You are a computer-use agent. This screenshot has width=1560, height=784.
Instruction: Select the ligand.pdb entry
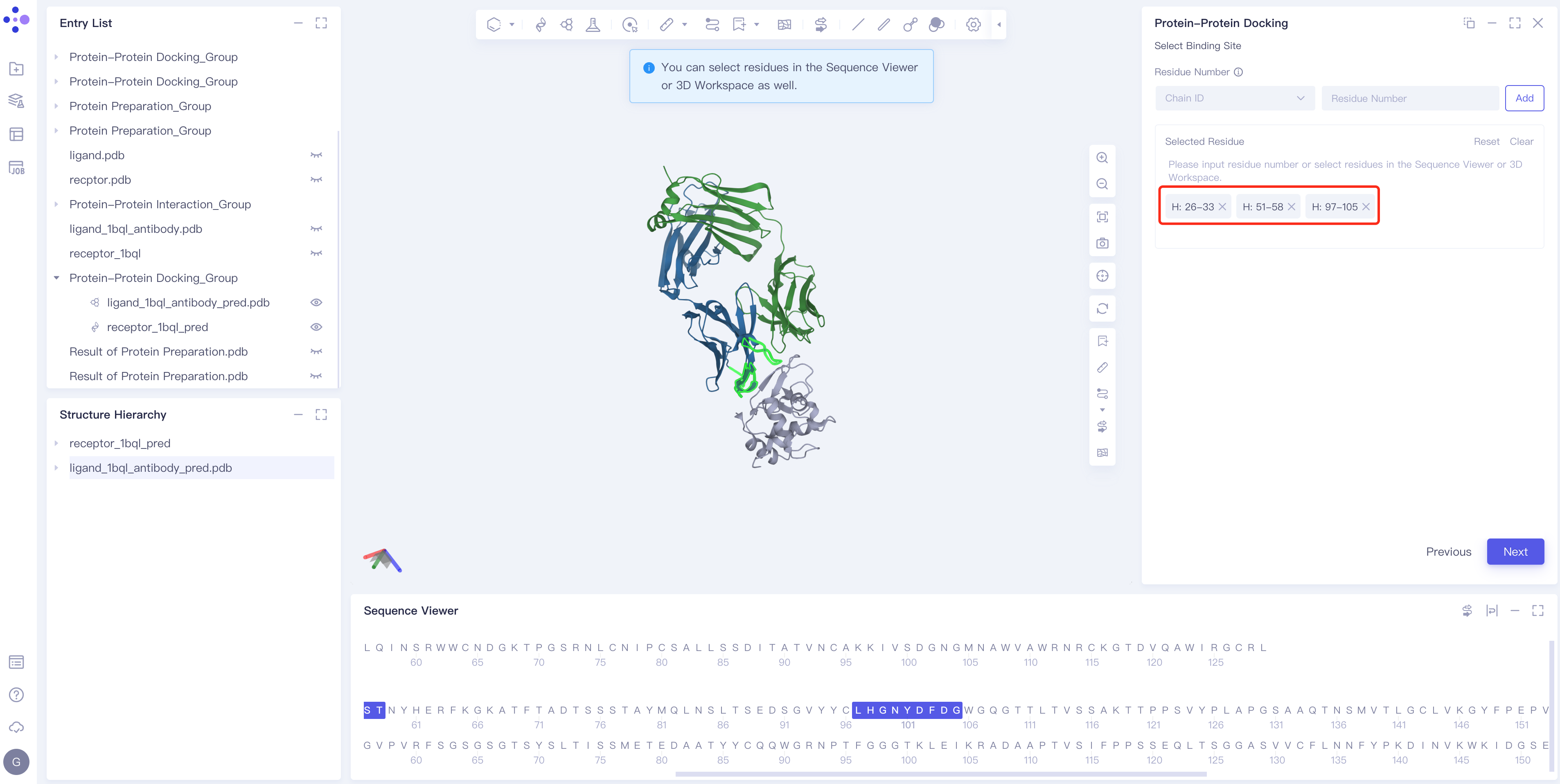[x=97, y=155]
